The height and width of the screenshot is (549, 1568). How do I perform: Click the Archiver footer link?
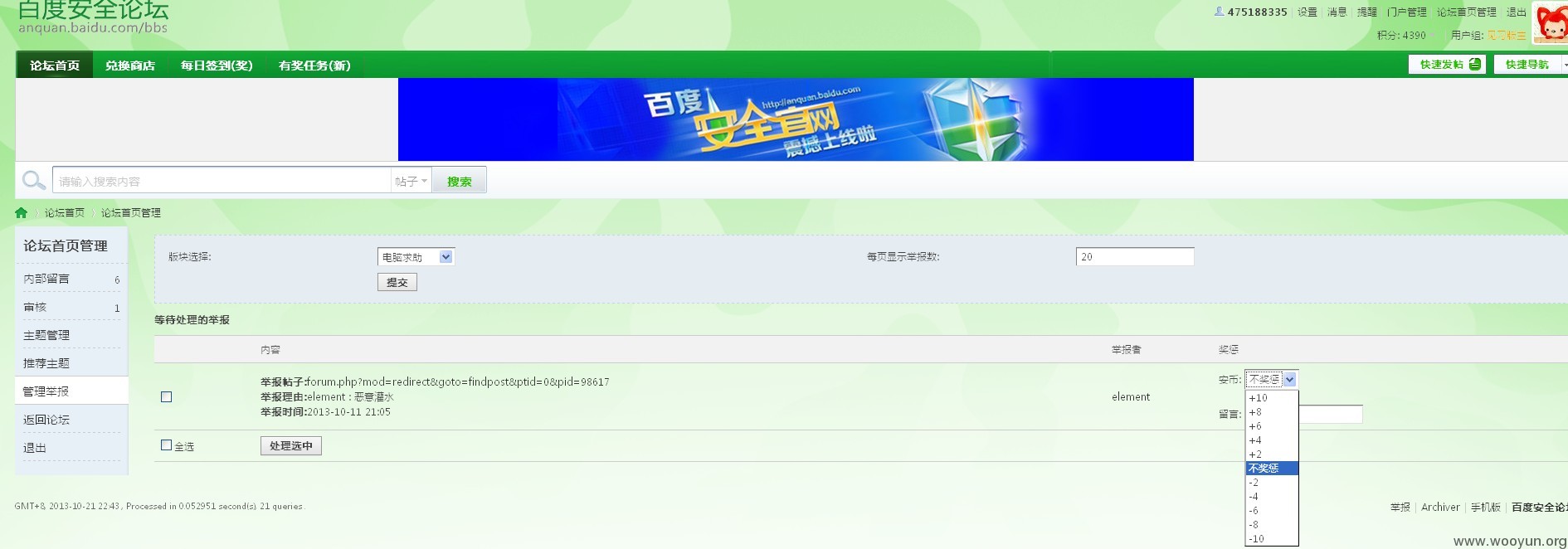point(1440,507)
